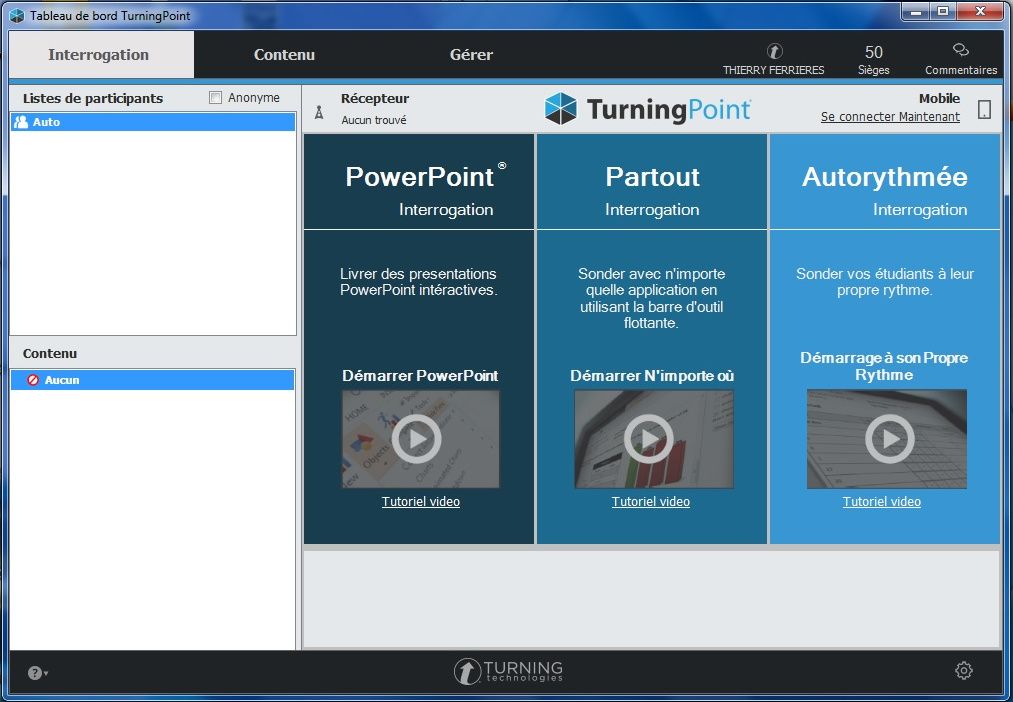Play the Autorythmée tutorial video thumbnail
The width and height of the screenshot is (1013, 702).
(886, 439)
